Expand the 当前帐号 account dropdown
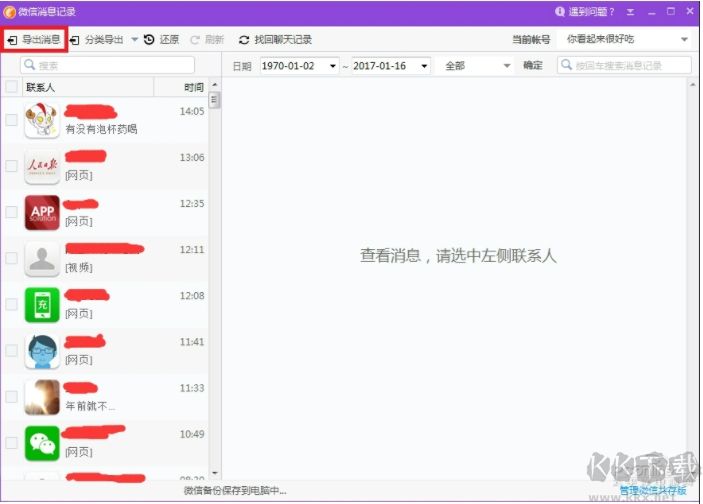 pyautogui.click(x=684, y=40)
